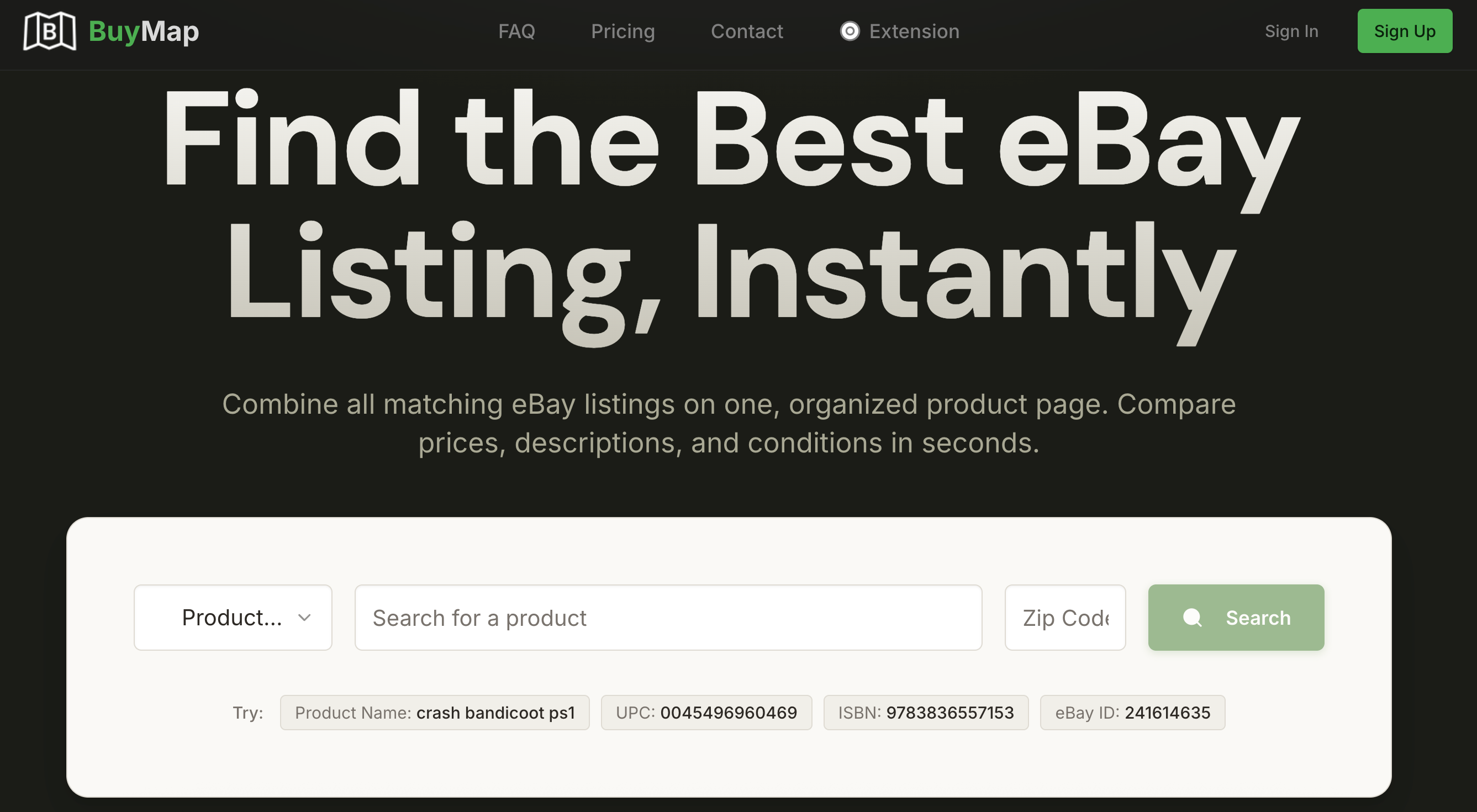Select the UPC 0045496960469 example chip
The width and height of the screenshot is (1477, 812).
[x=706, y=713]
